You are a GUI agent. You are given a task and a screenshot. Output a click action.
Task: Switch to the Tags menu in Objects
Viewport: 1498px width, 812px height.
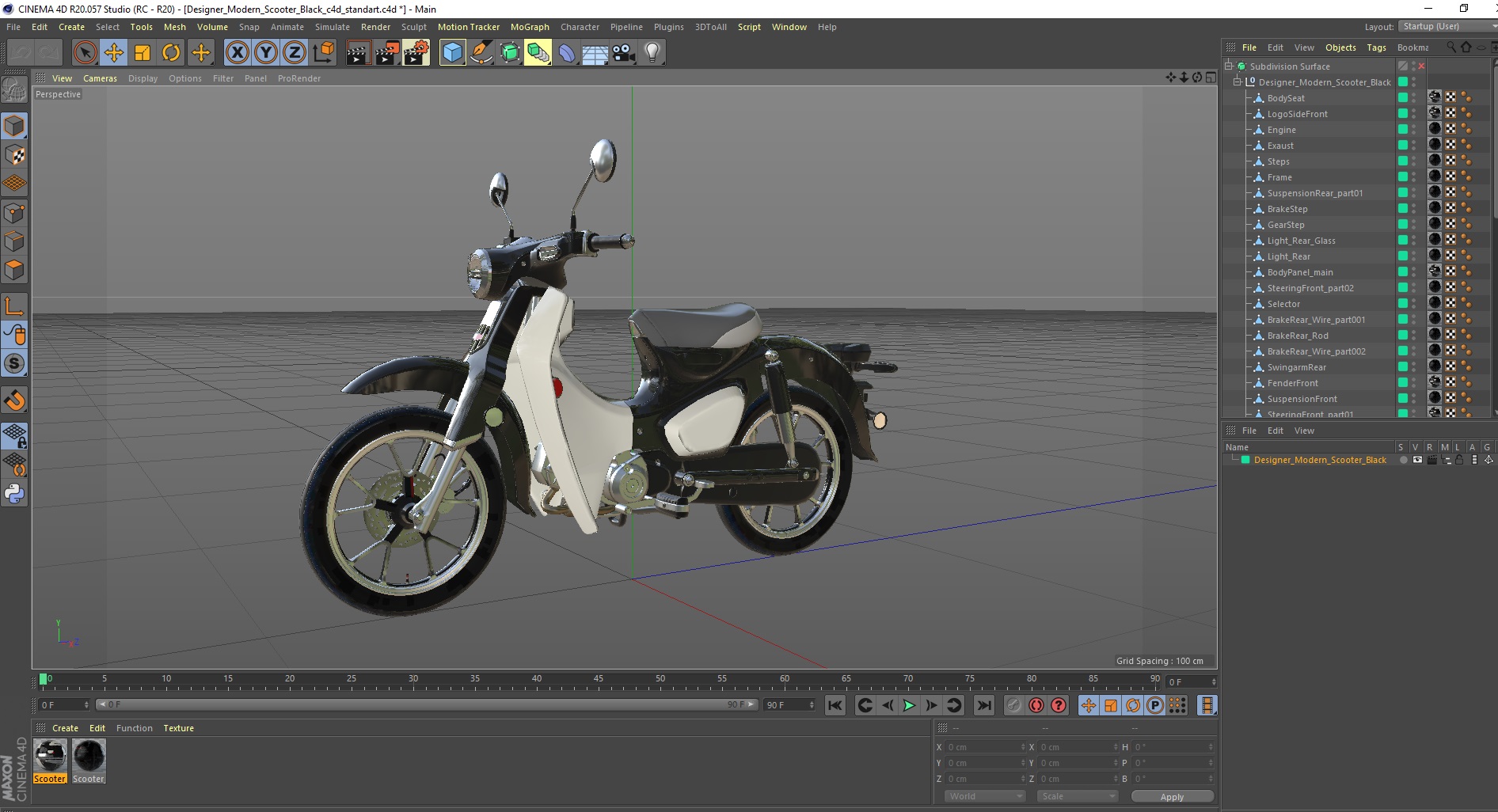[1376, 47]
